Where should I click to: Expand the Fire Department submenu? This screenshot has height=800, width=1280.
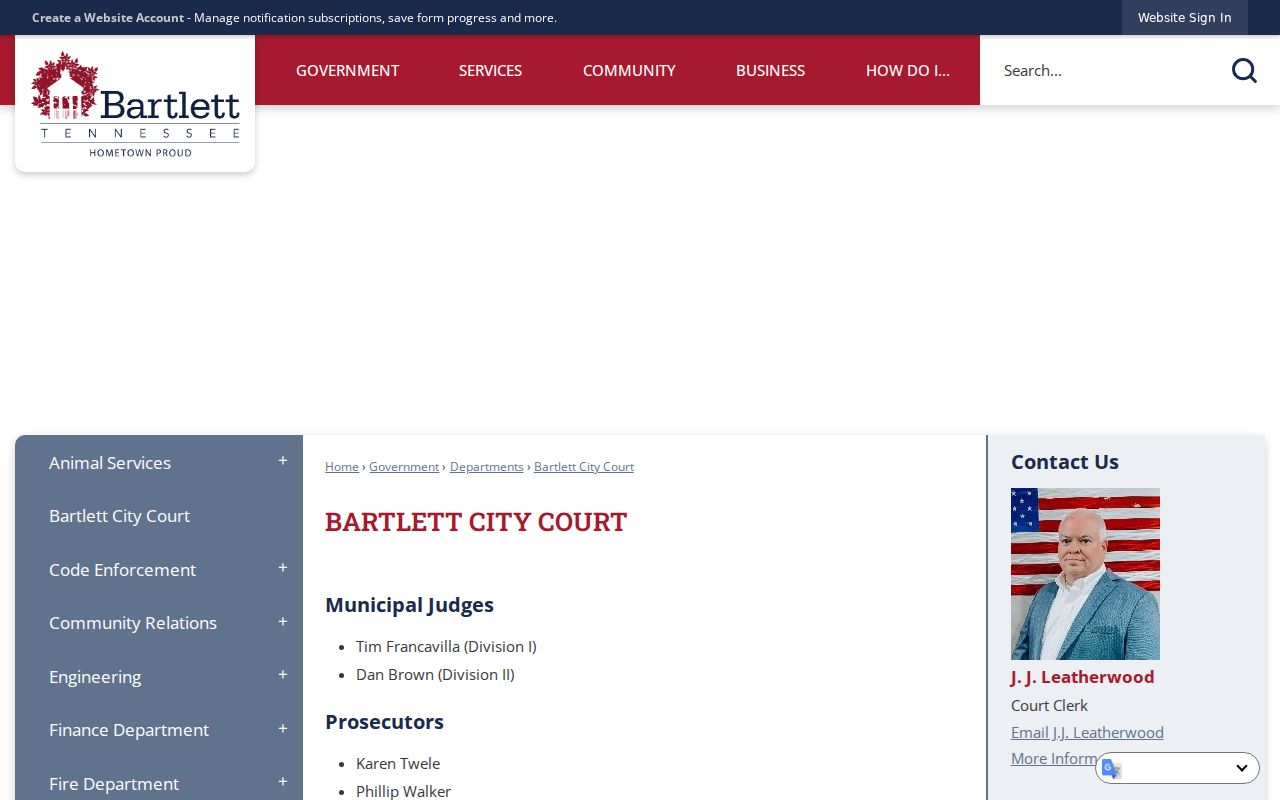coord(283,782)
